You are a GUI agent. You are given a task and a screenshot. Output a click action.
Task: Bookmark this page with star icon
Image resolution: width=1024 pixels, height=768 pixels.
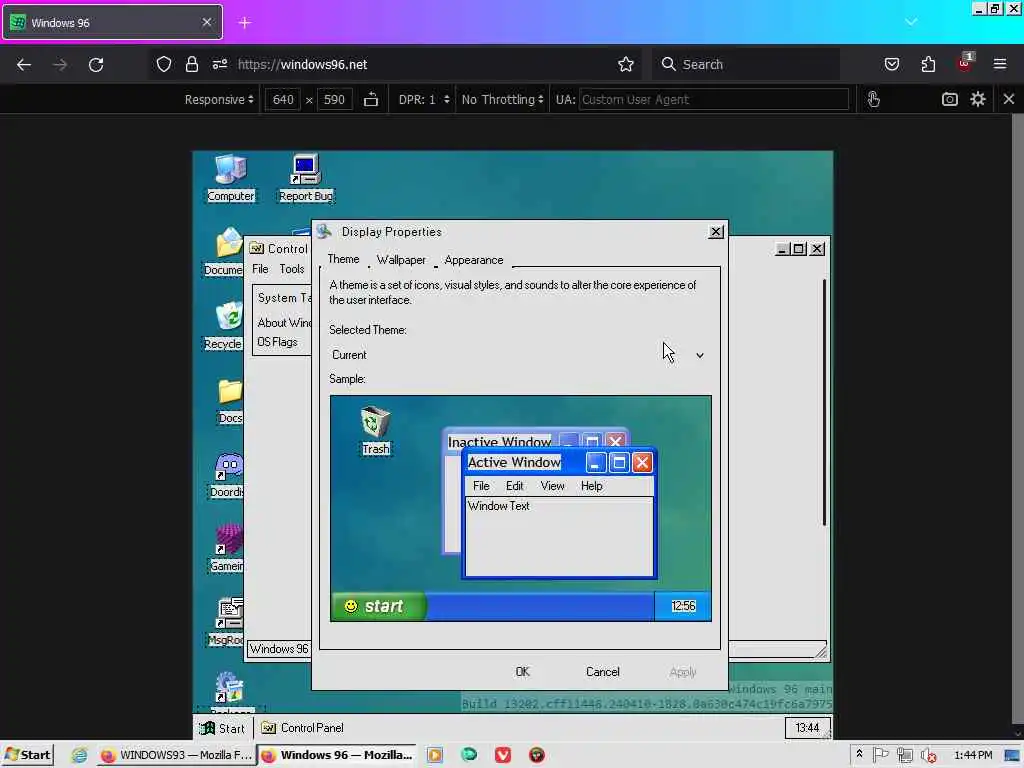626,64
